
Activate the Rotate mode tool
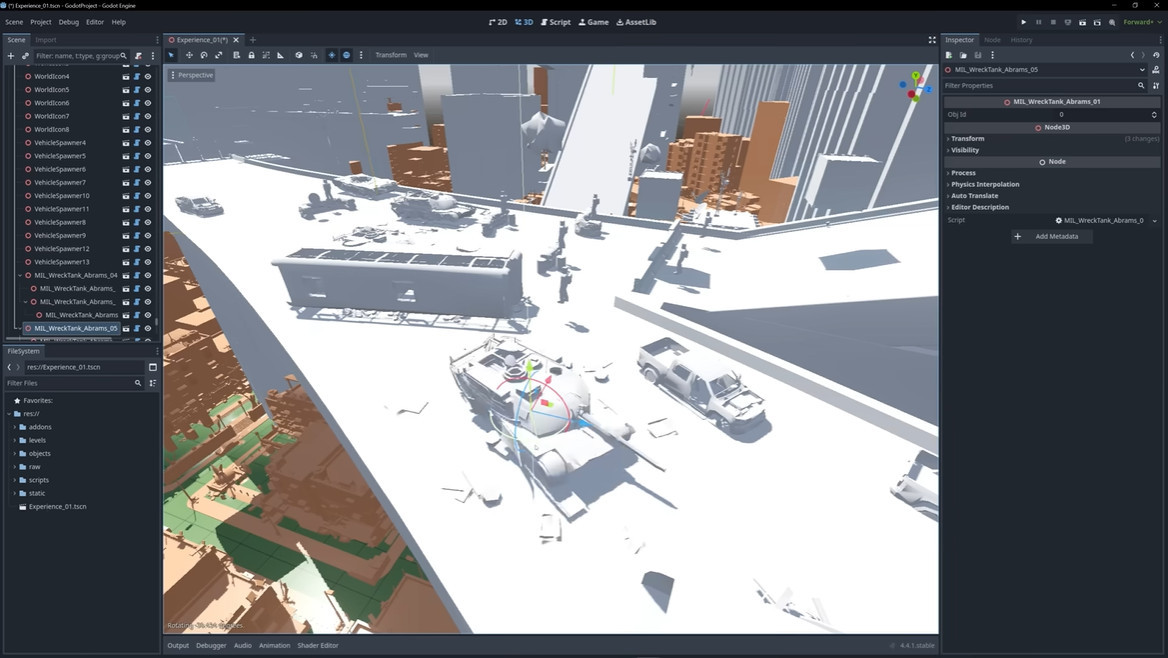tap(203, 55)
